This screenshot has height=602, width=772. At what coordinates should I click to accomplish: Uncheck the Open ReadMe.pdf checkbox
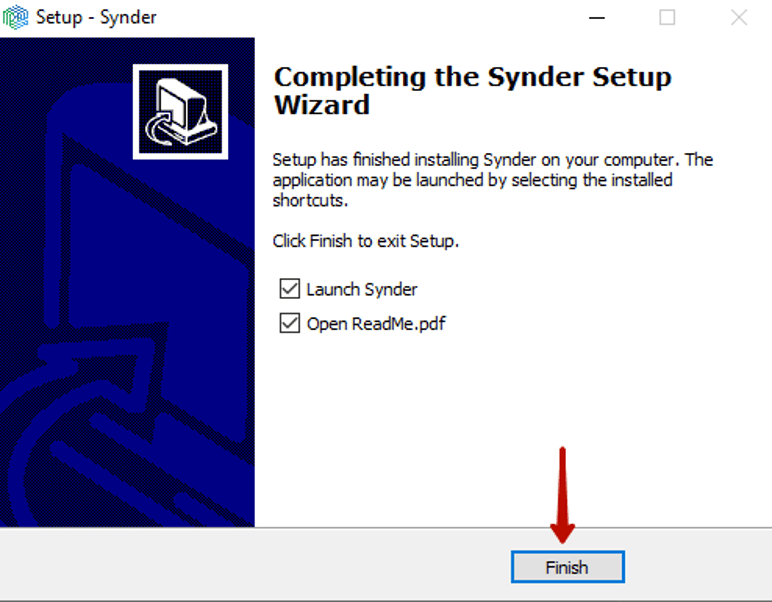click(x=290, y=323)
